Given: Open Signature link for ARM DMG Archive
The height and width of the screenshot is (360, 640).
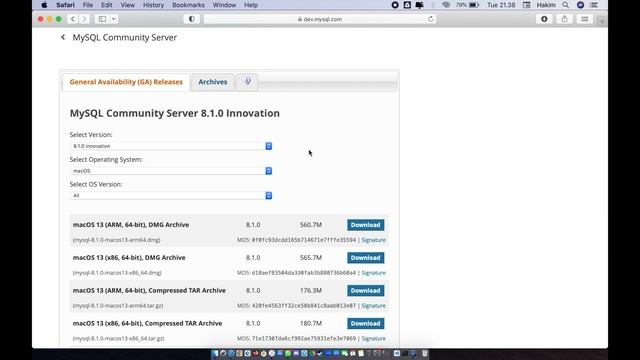Looking at the screenshot, I should pos(373,240).
